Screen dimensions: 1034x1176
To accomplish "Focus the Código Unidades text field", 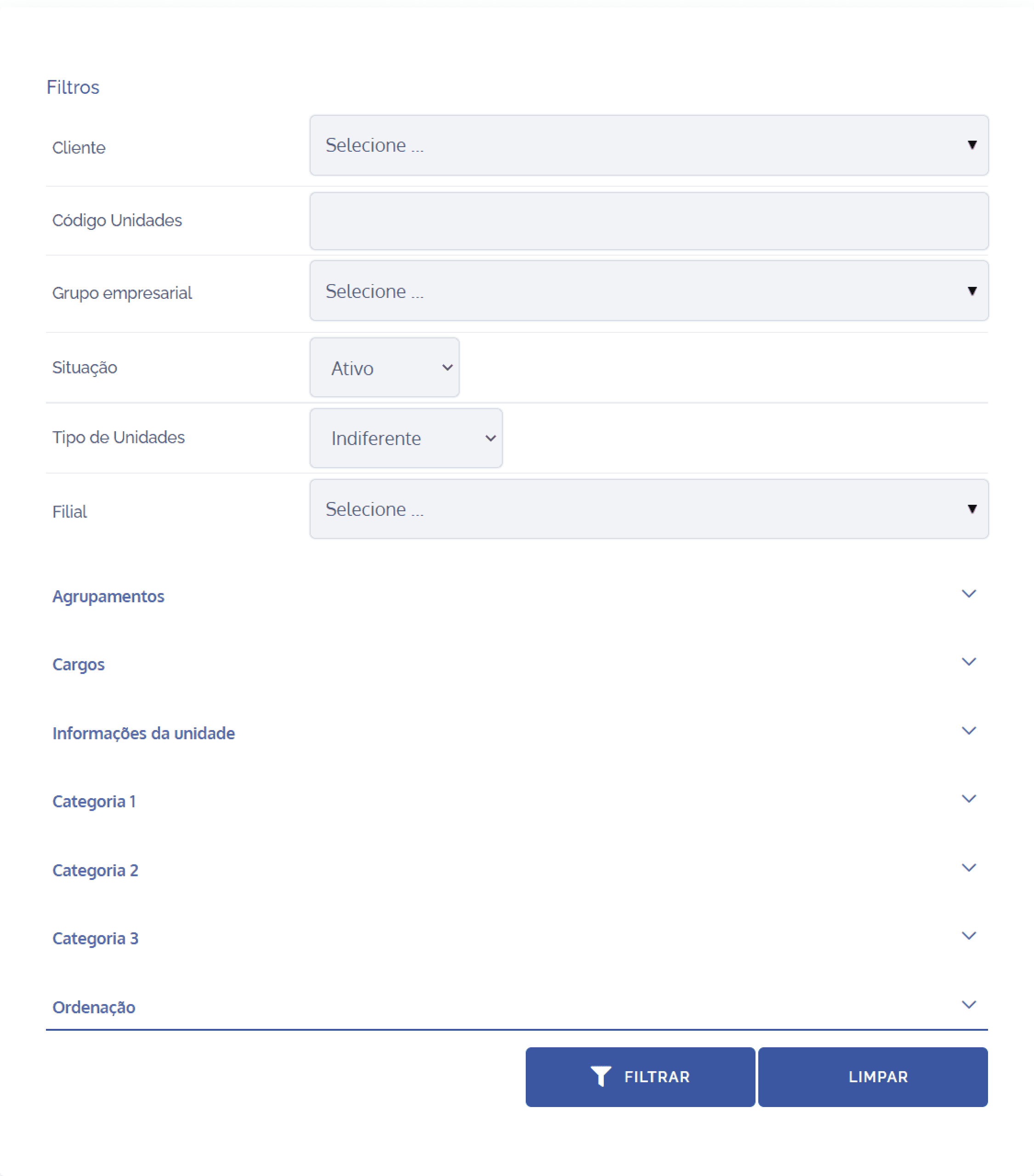I will 649,221.
